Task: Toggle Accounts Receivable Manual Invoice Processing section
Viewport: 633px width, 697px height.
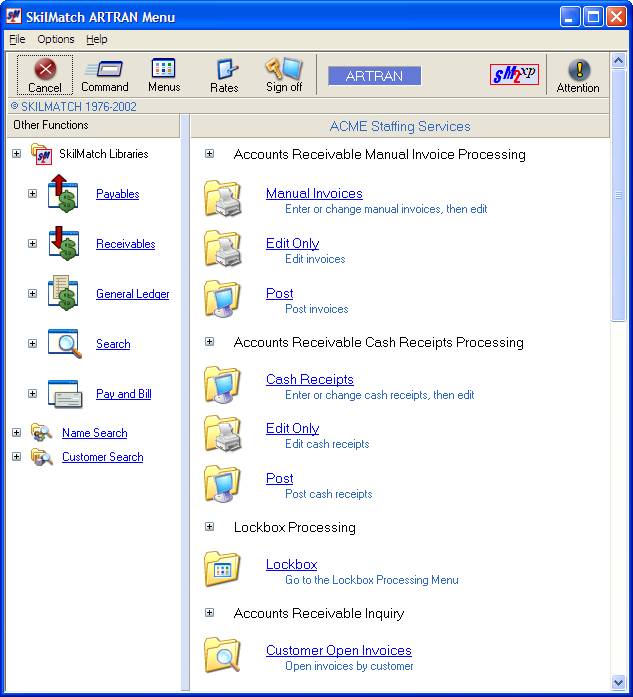Action: 209,154
